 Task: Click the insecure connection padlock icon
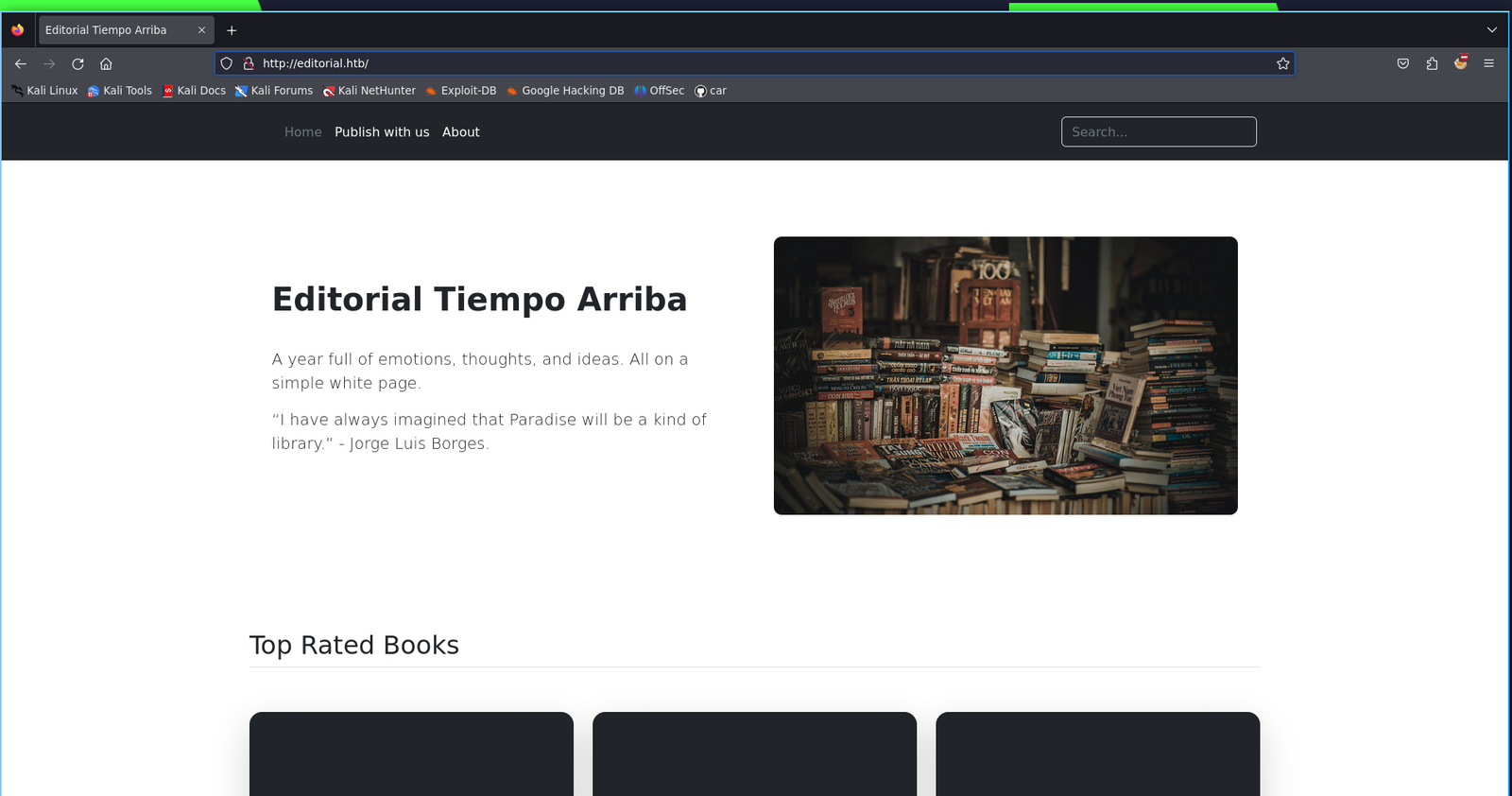coord(249,63)
